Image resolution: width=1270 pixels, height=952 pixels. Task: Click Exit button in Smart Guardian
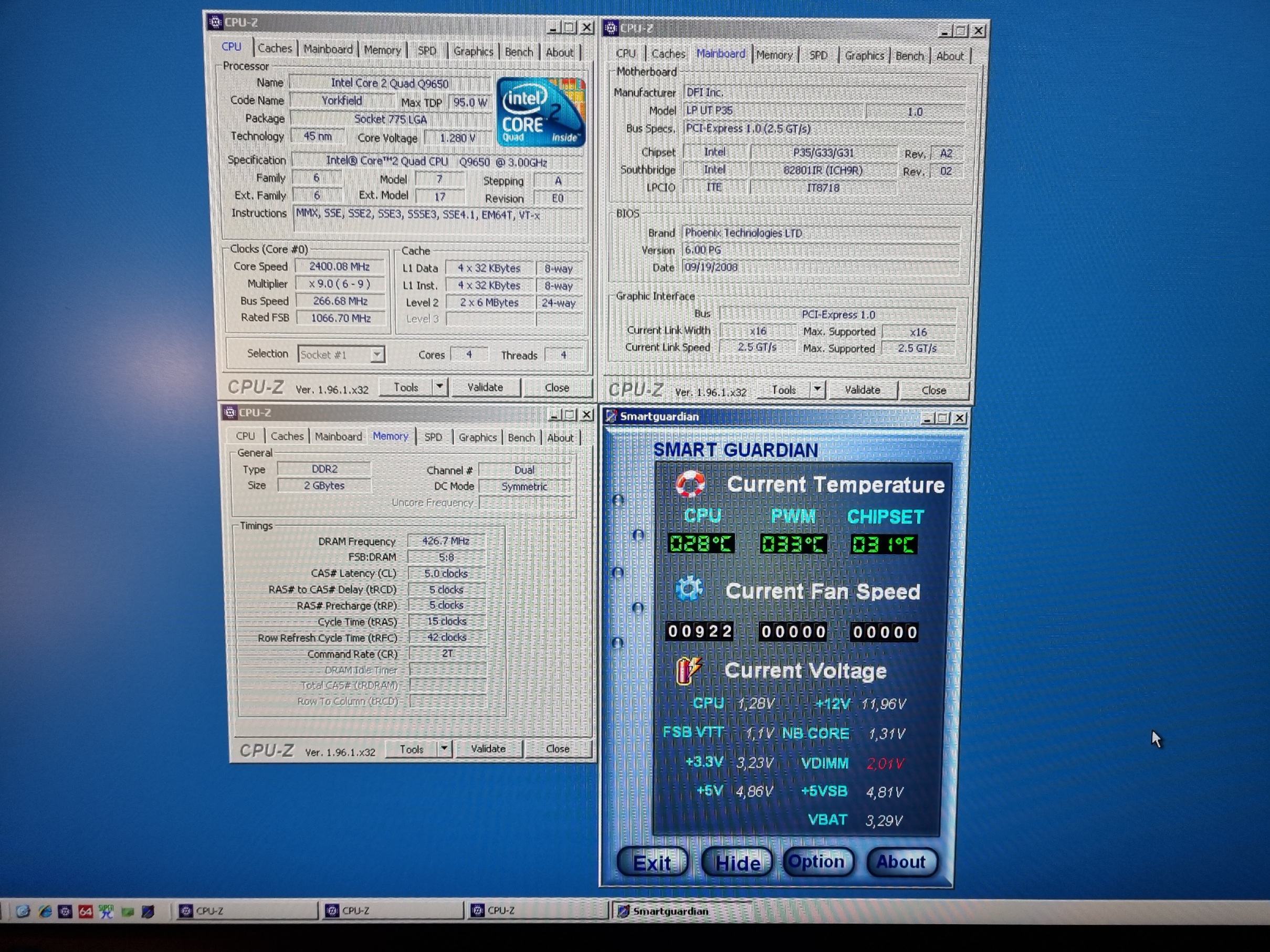click(652, 862)
